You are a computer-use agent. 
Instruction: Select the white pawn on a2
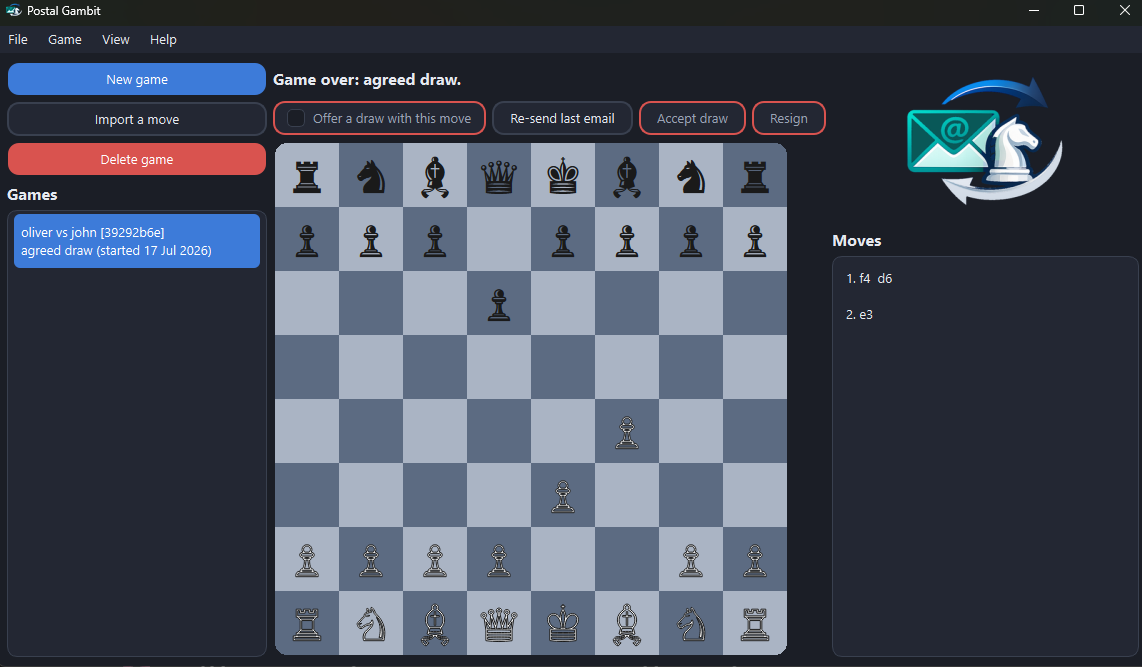click(307, 561)
